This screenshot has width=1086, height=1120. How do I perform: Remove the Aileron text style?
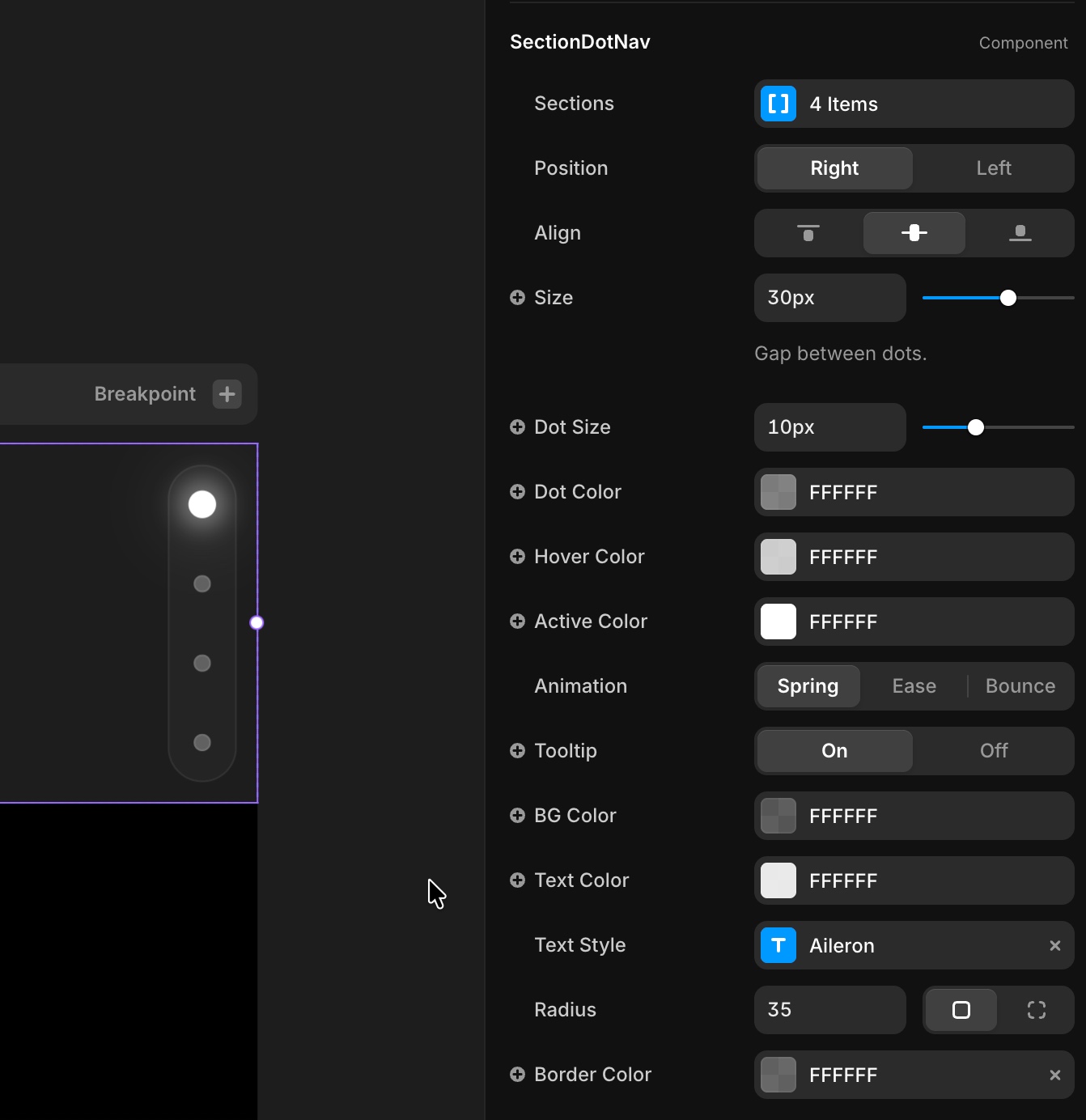click(1054, 945)
